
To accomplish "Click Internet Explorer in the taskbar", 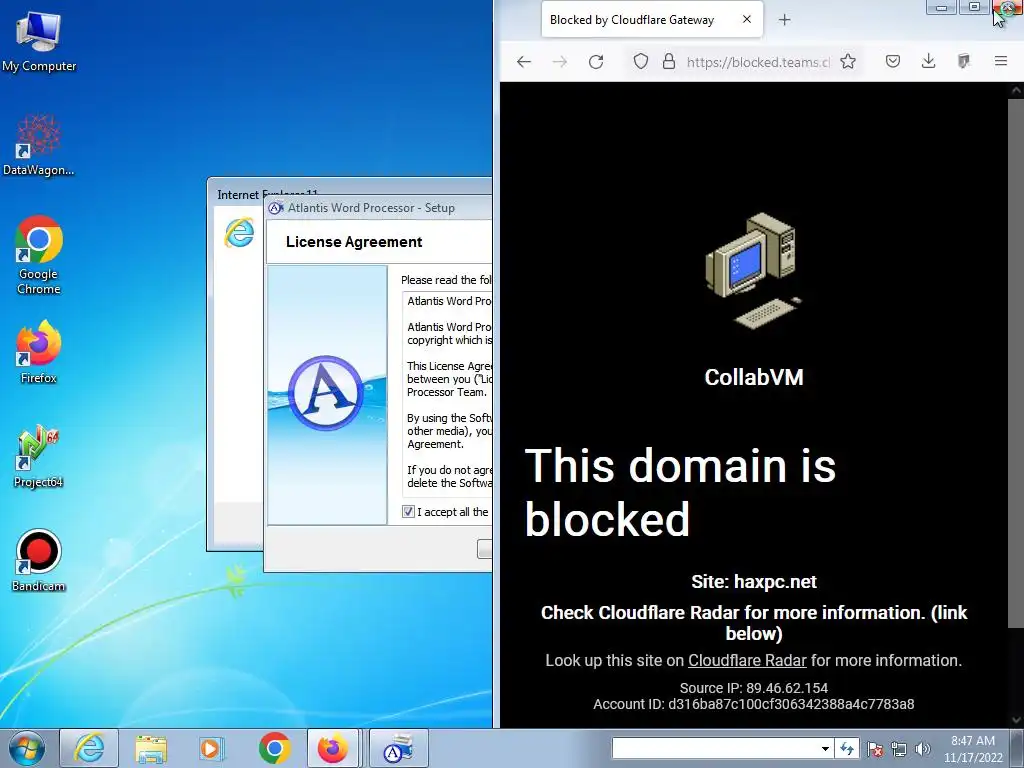I will [89, 748].
